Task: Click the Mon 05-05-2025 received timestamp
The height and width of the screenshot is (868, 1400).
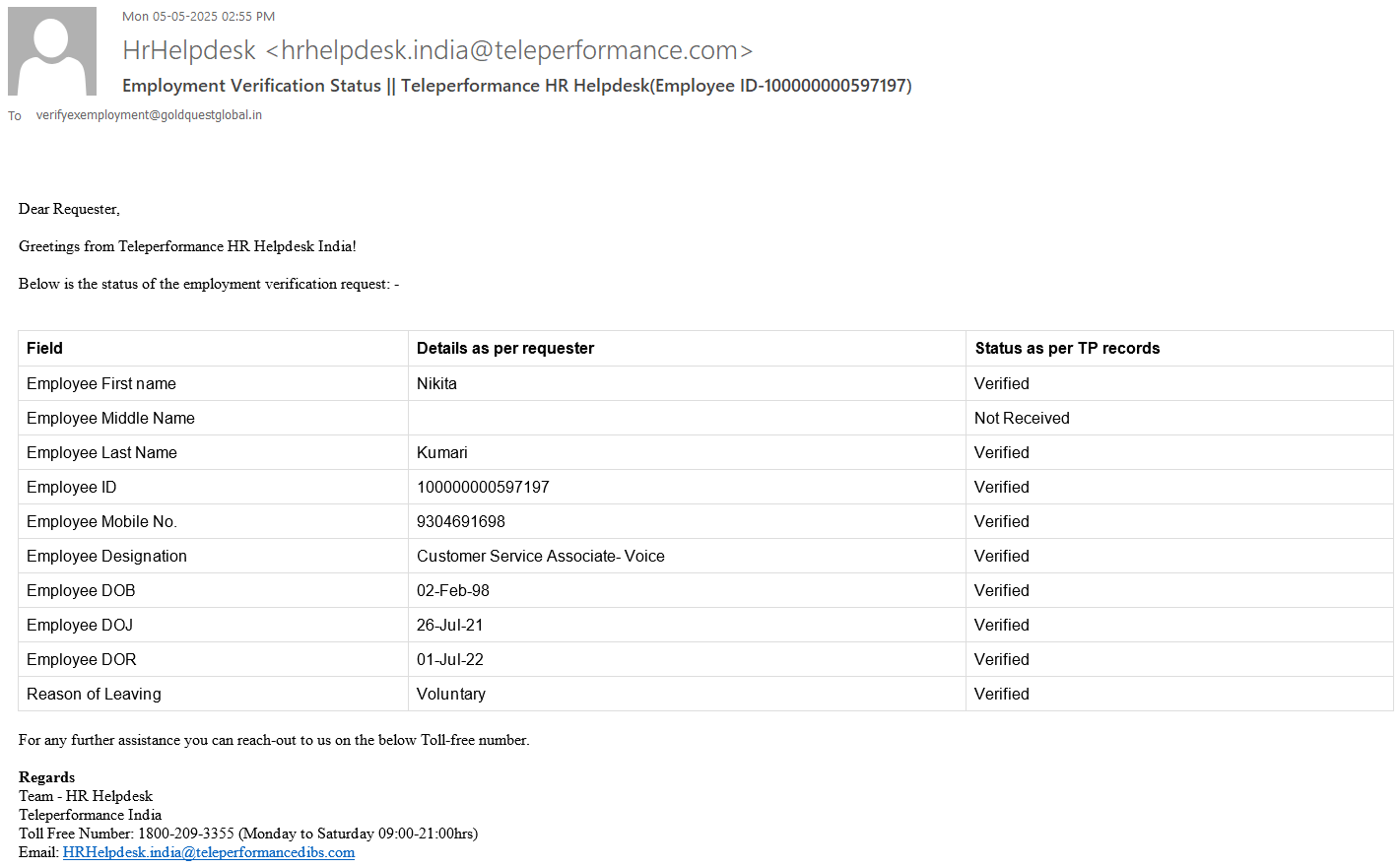Action: click(198, 17)
